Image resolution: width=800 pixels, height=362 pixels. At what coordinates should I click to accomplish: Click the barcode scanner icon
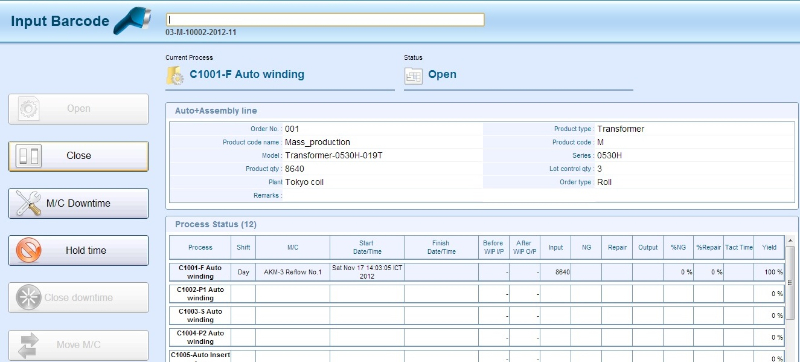click(132, 21)
